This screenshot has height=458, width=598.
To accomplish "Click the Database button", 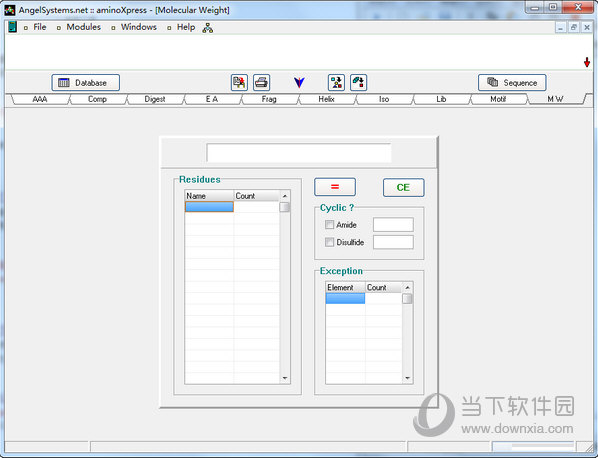I will coord(85,83).
